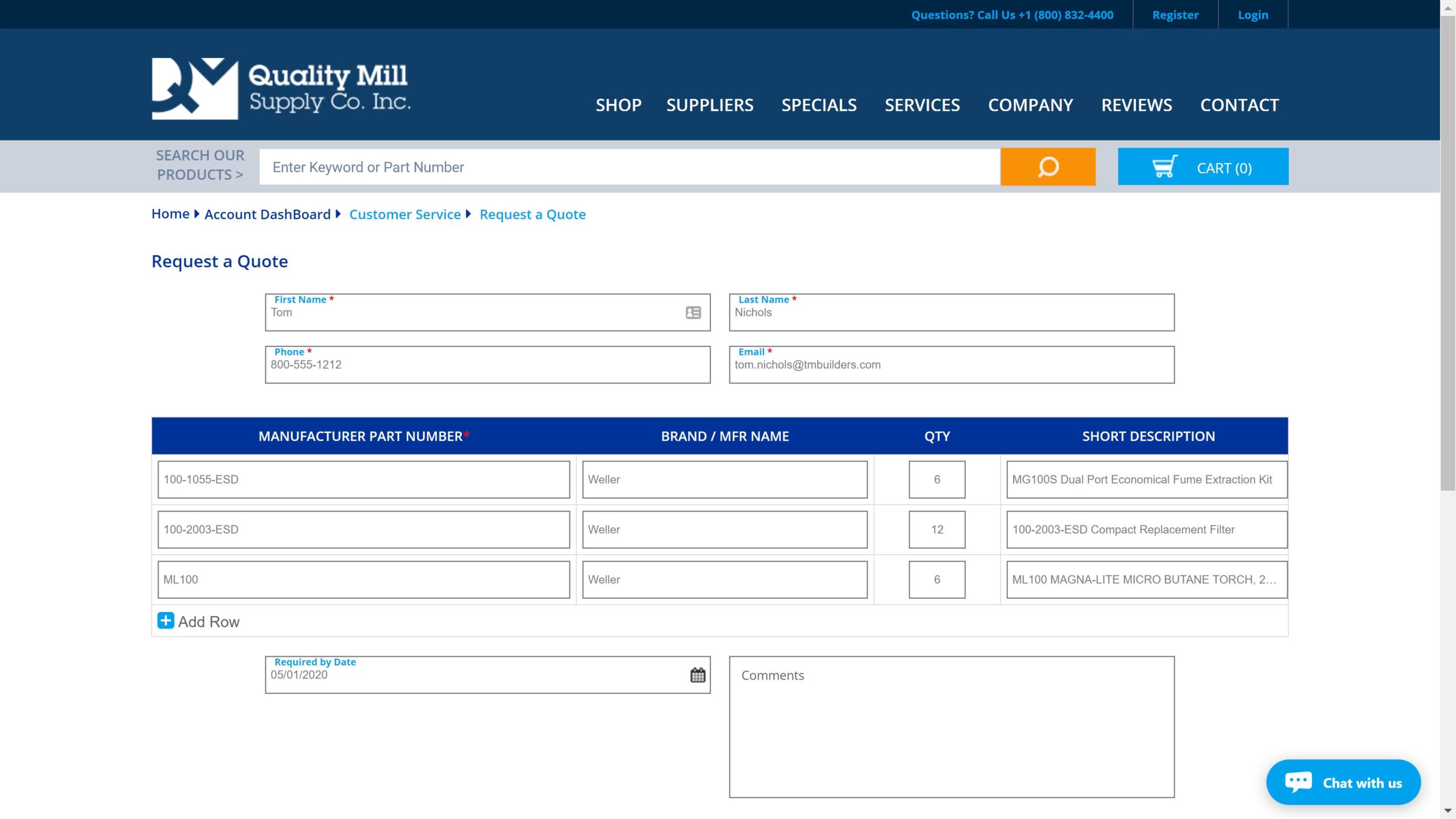The height and width of the screenshot is (819, 1456).
Task: Click the Quality Mill Supply logo
Action: click(x=281, y=88)
